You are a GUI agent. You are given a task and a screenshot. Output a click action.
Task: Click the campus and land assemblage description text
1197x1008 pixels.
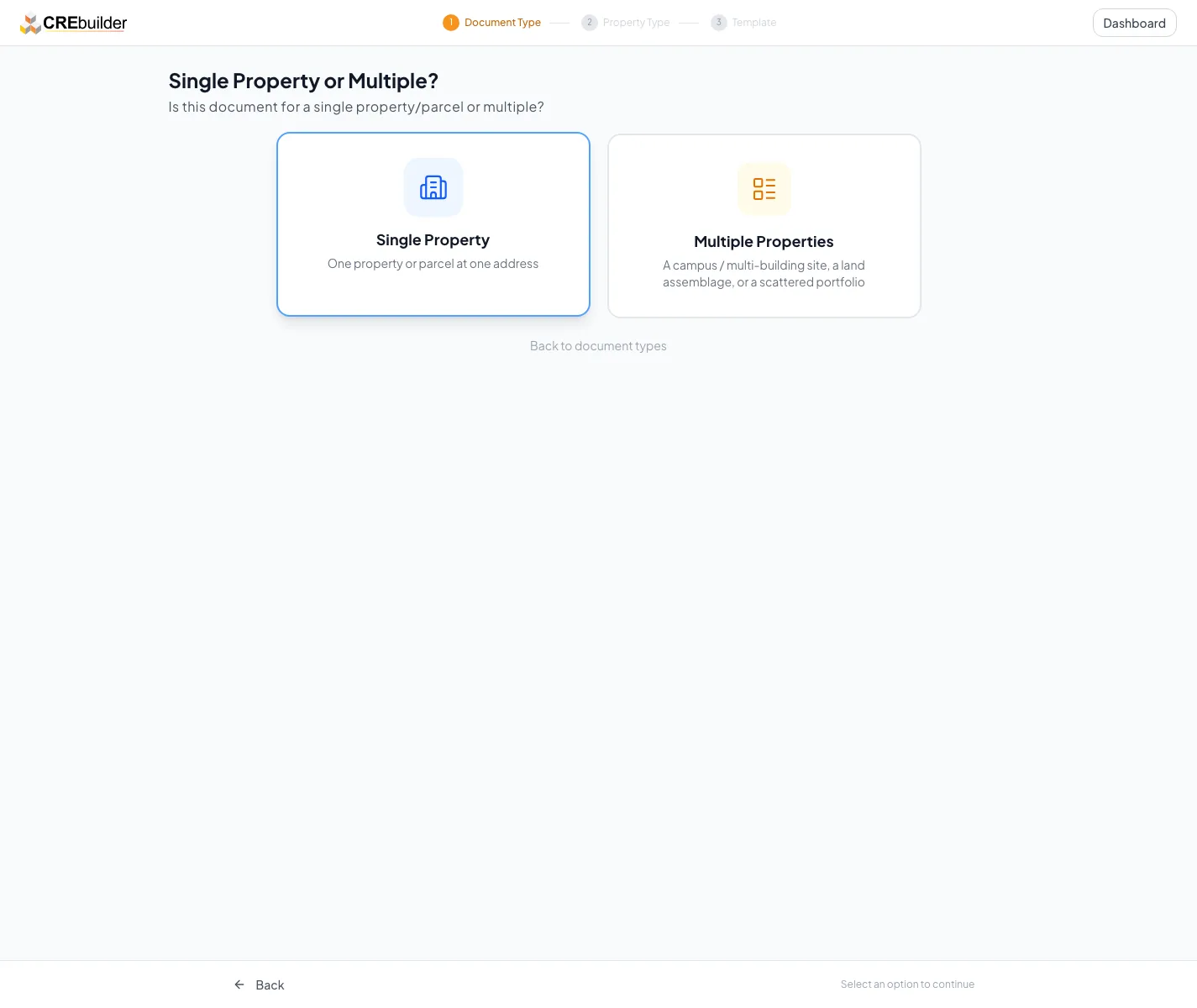coord(764,274)
